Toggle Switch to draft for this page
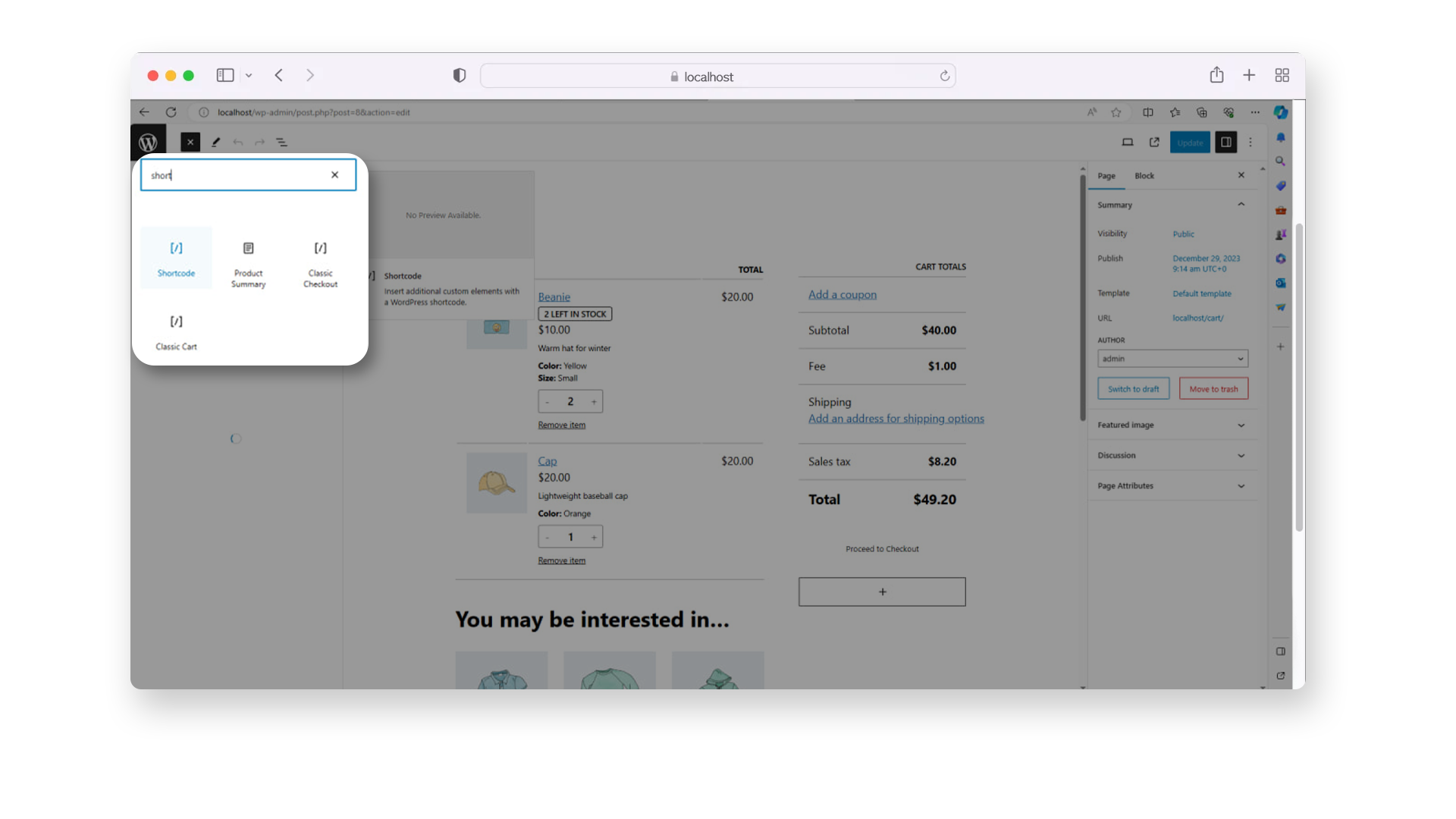 (x=1134, y=388)
